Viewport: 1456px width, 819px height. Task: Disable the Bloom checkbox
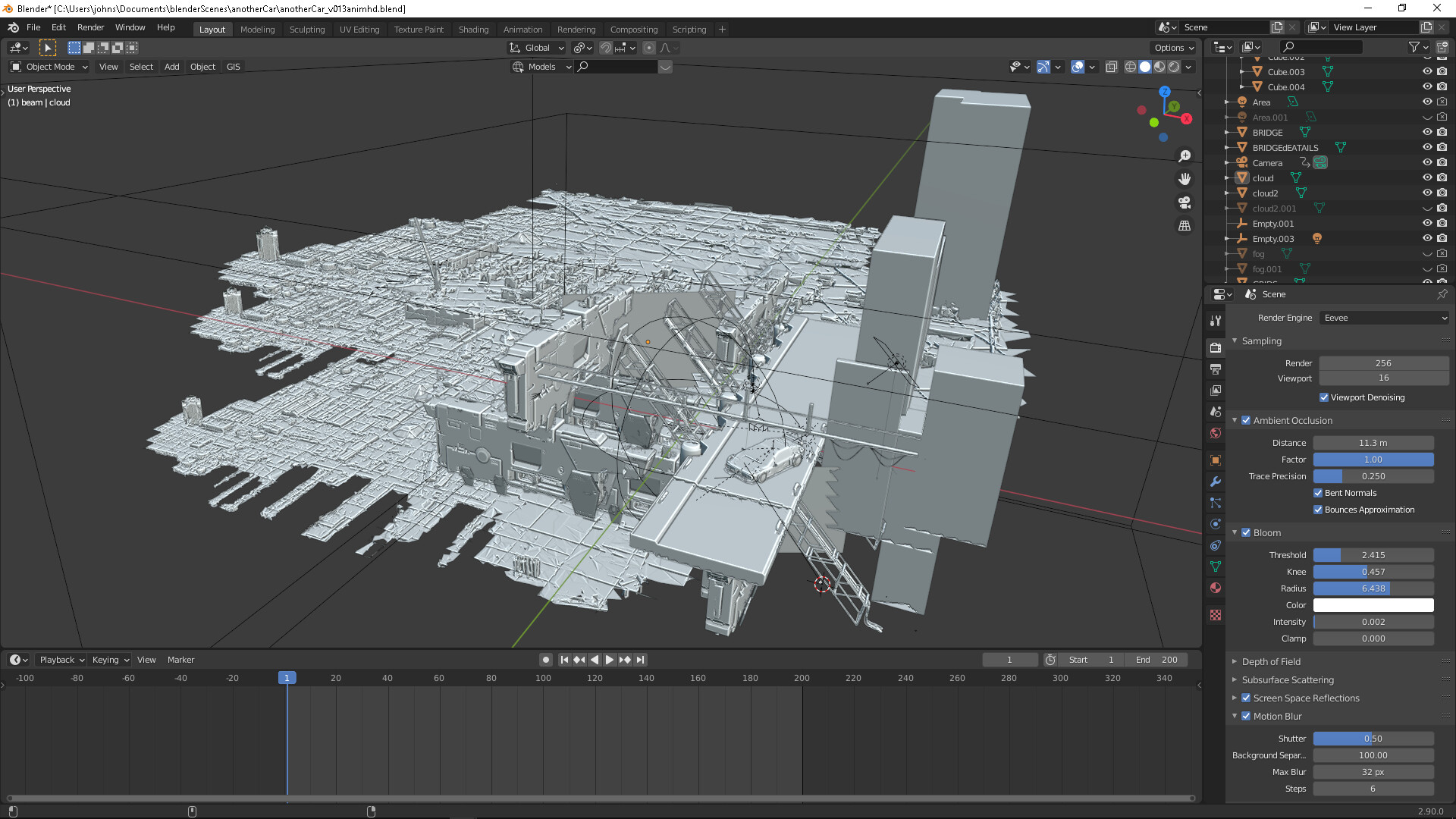pos(1246,532)
